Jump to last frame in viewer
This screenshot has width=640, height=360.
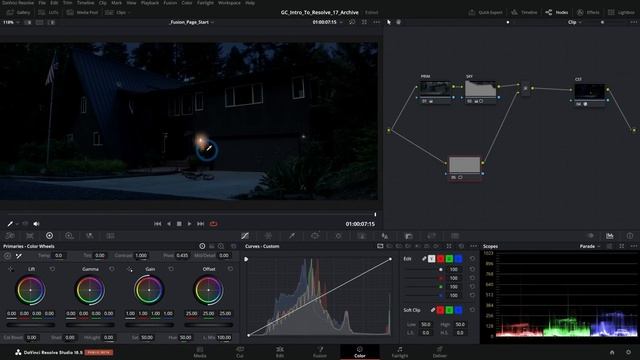[200, 224]
